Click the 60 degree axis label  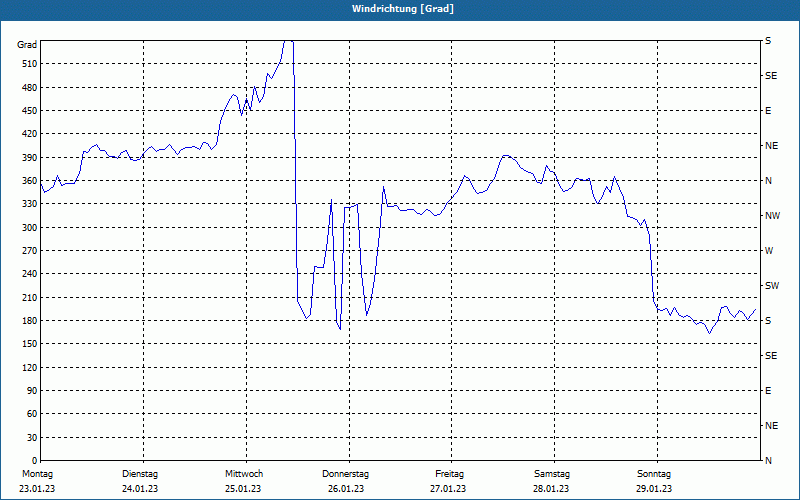coord(33,414)
